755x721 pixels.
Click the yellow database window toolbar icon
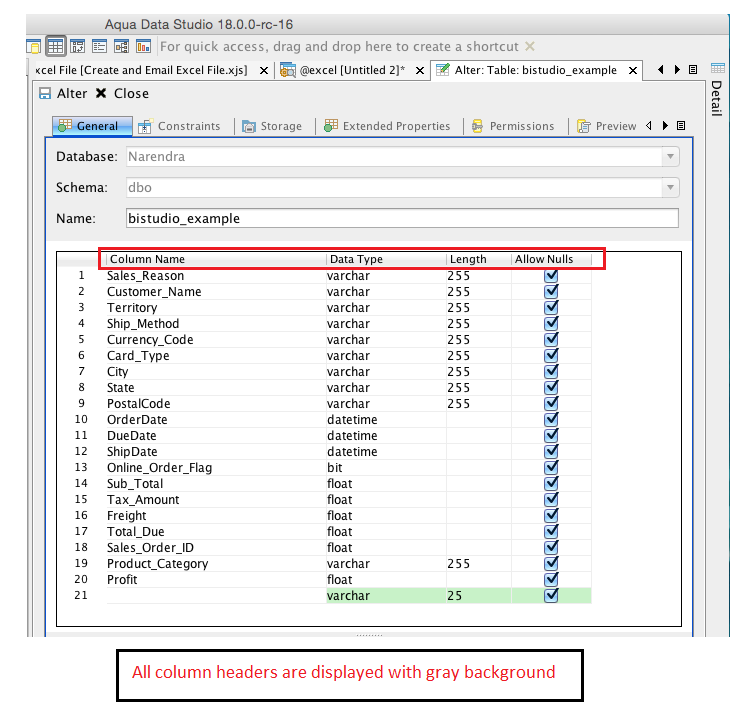tap(33, 47)
